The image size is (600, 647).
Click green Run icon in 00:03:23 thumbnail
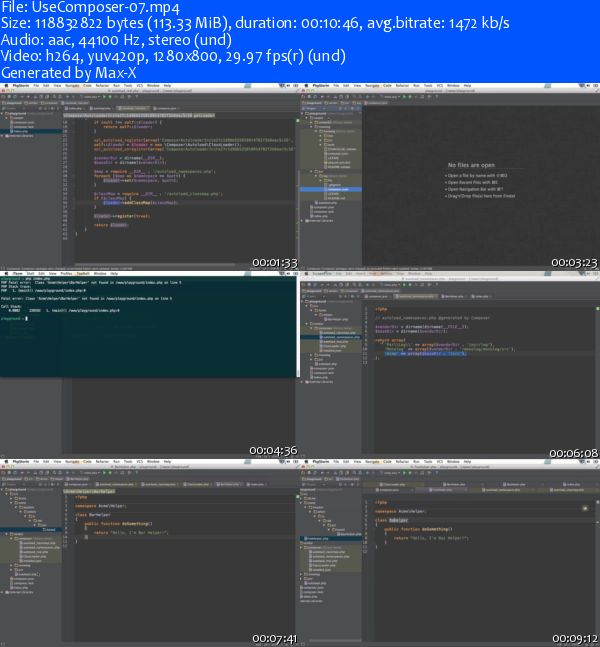tap(404, 97)
